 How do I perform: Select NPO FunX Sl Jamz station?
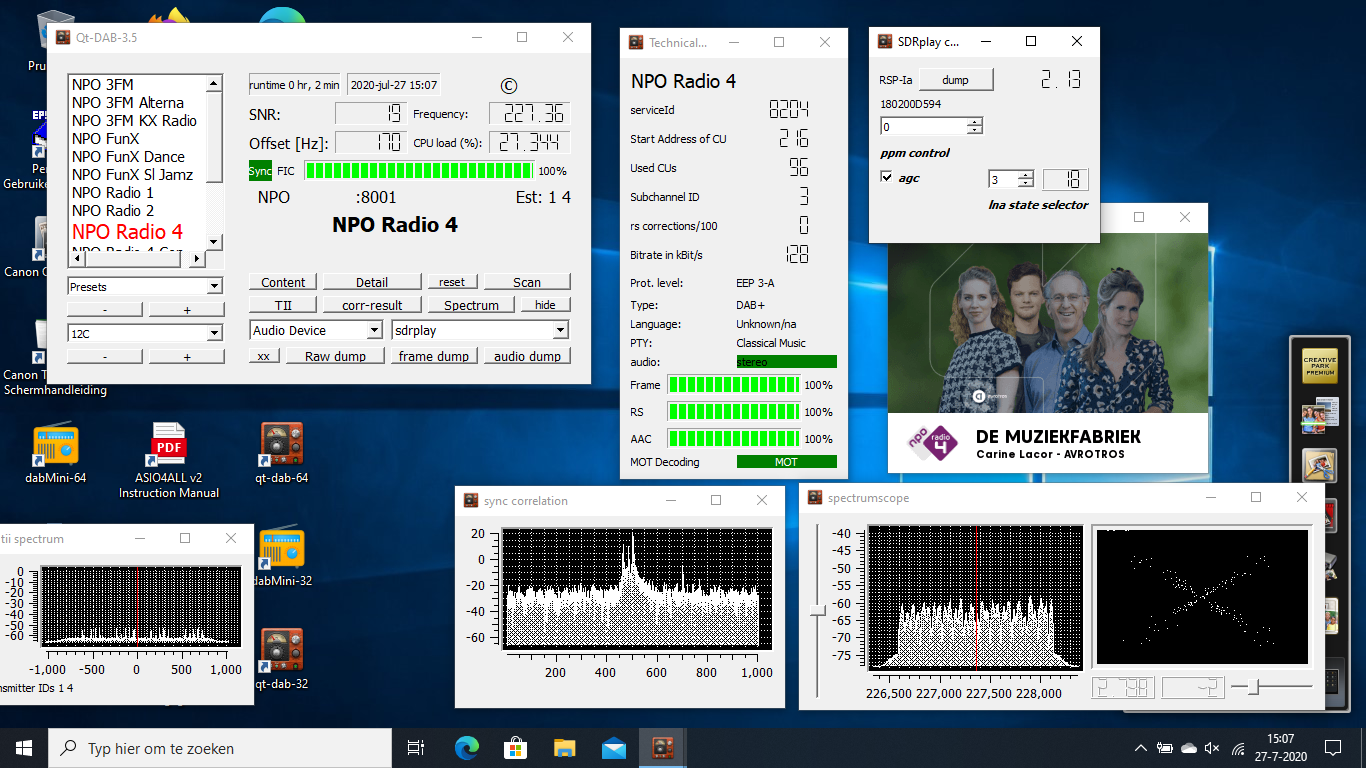(132, 175)
